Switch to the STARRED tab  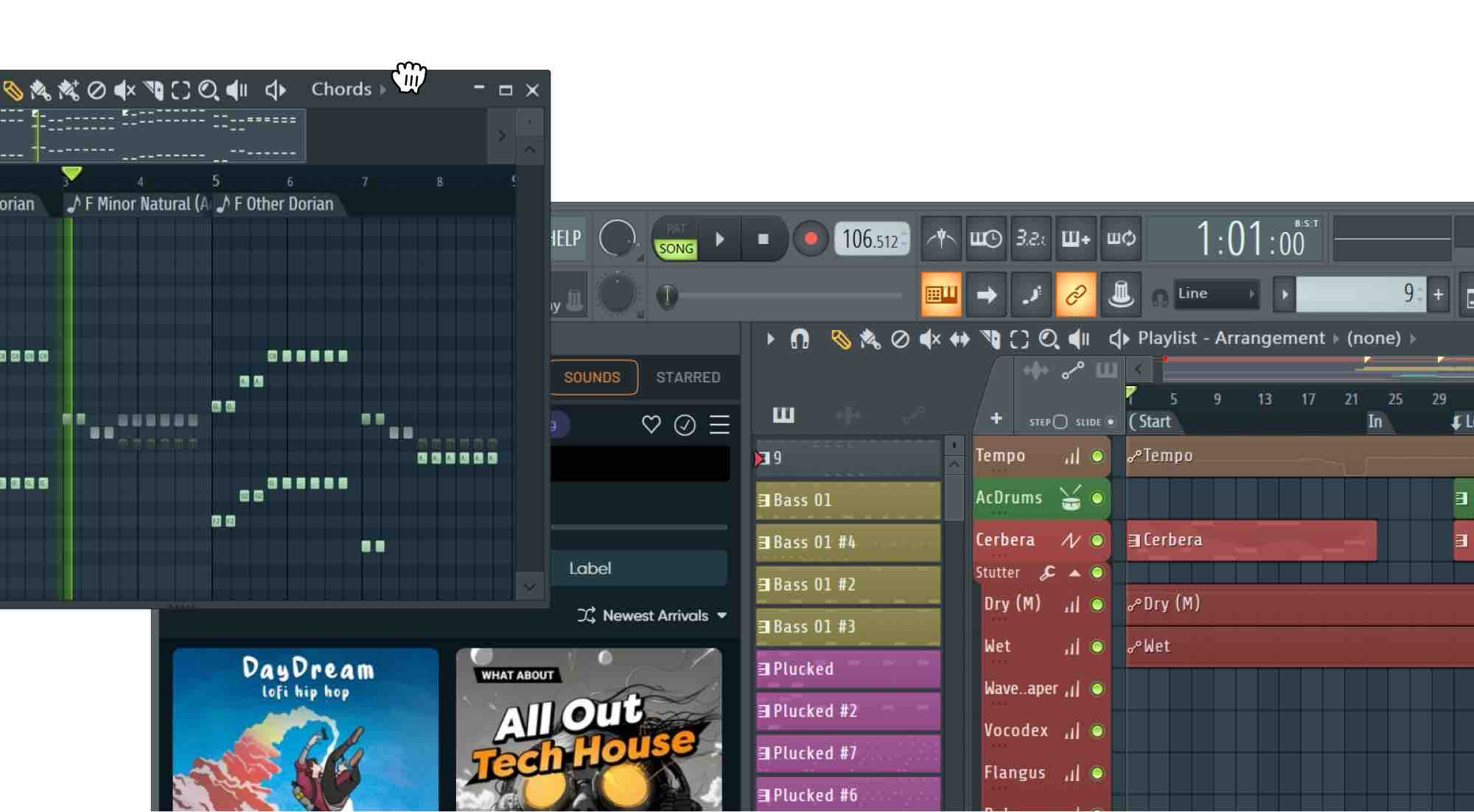coord(688,377)
